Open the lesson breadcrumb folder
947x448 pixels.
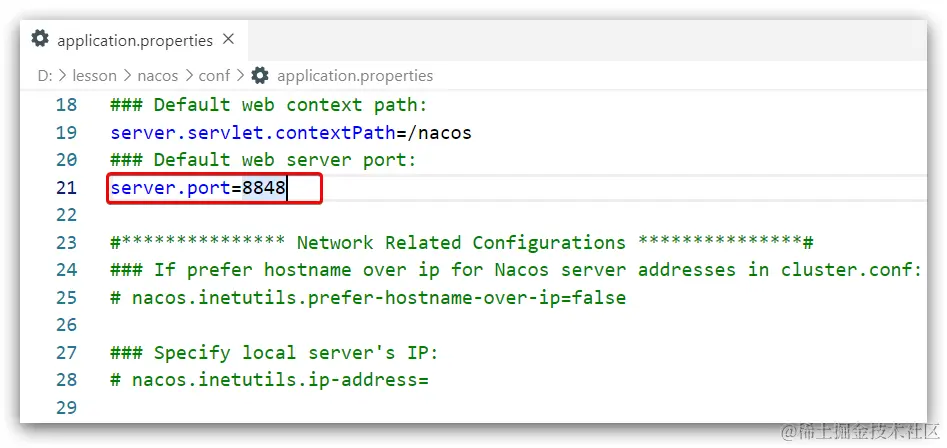tap(94, 76)
